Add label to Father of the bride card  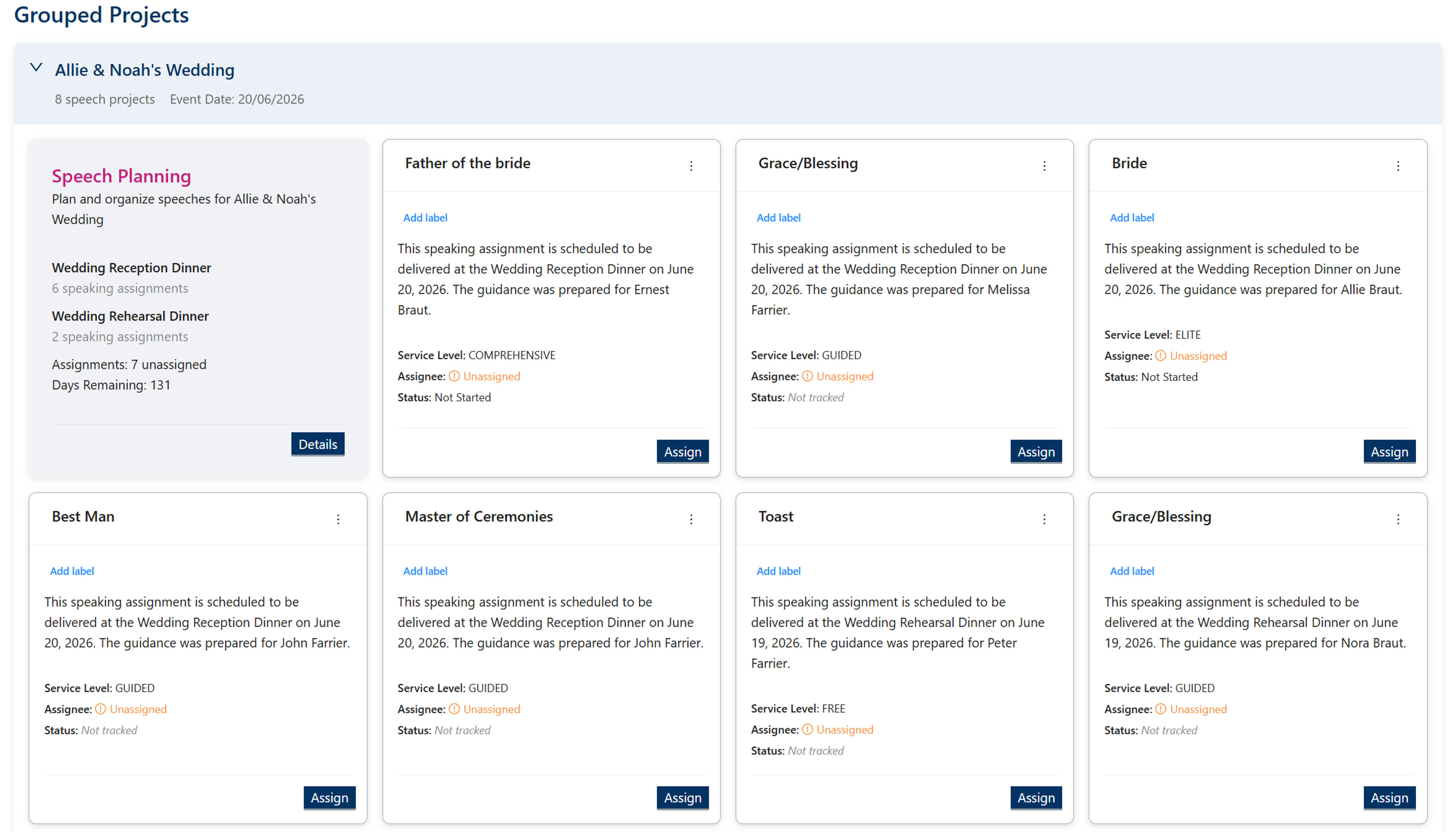(425, 218)
